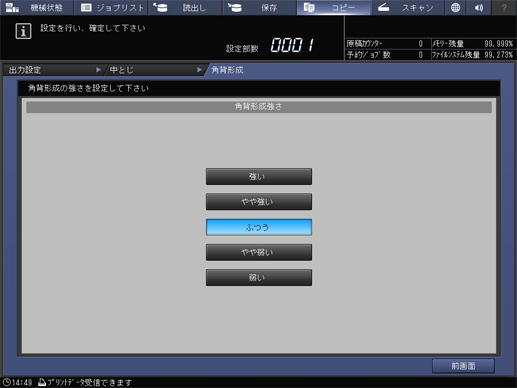517x388 pixels.
Task: Click the clock icon in status bar
Action: (x=7, y=382)
